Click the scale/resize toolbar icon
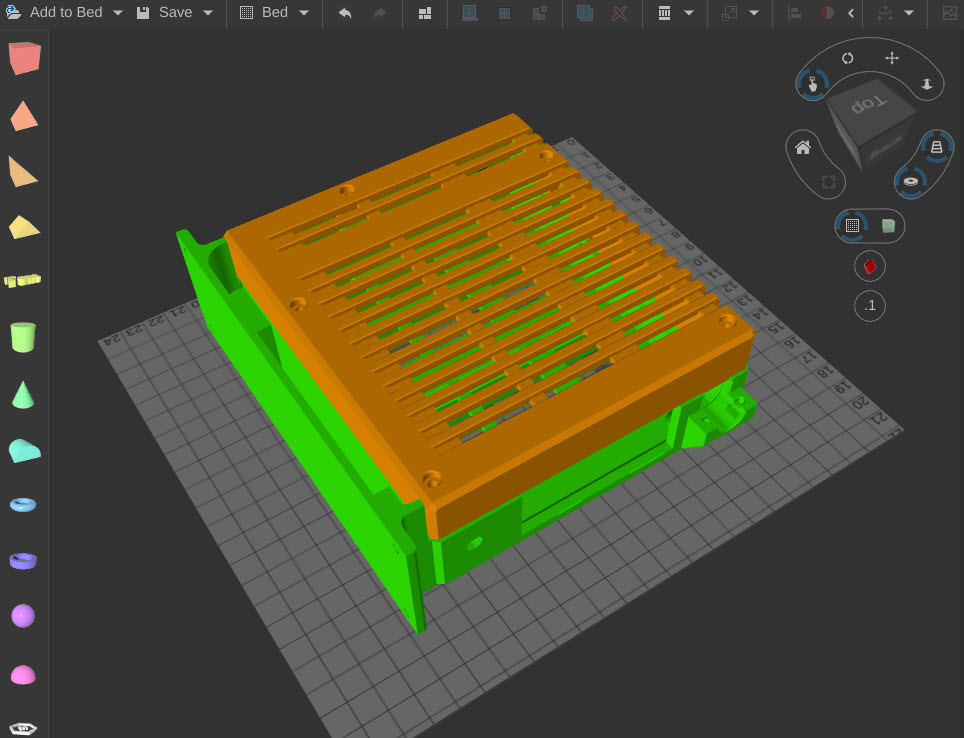Image resolution: width=964 pixels, height=738 pixels. click(729, 13)
